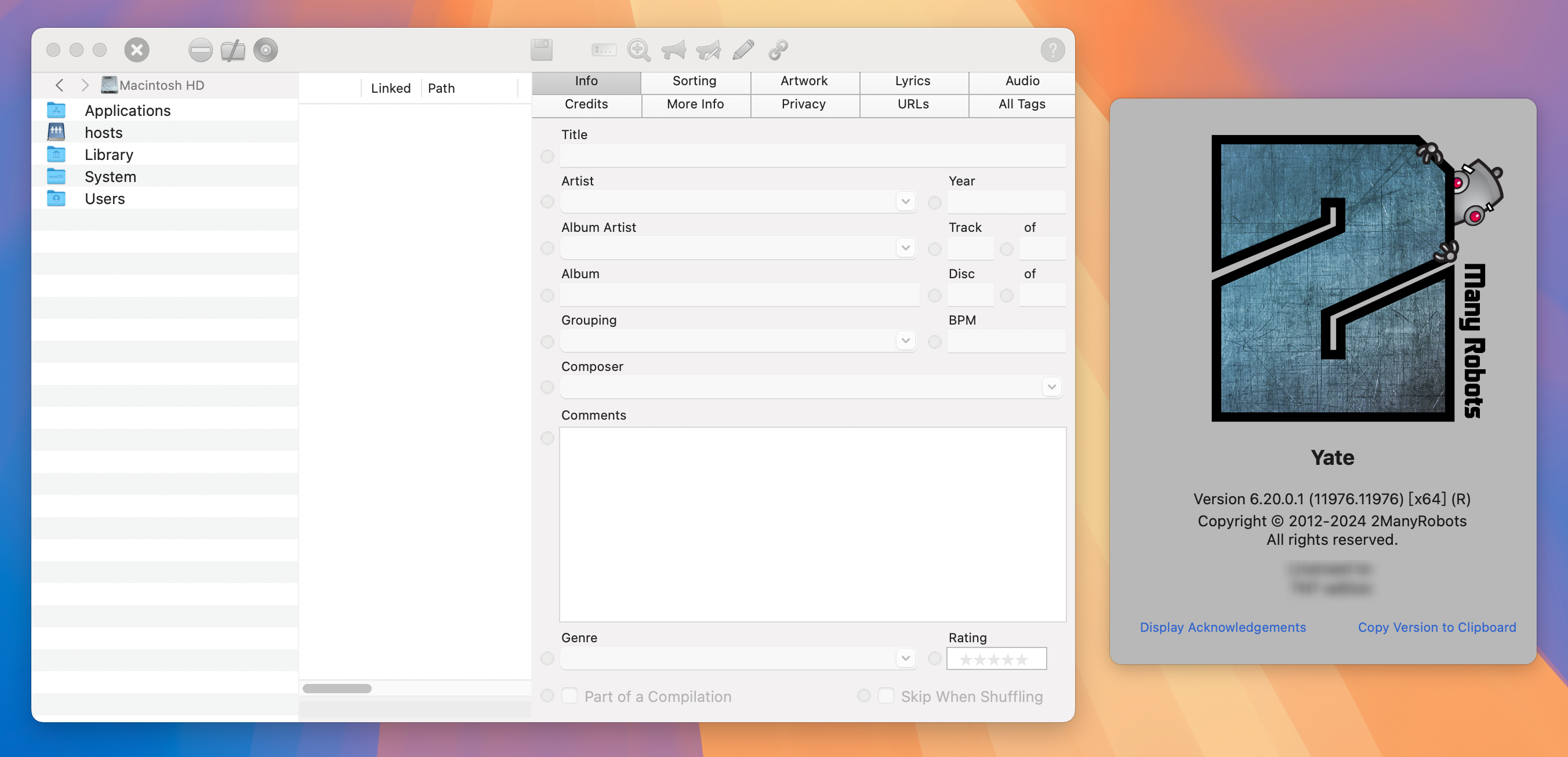
Task: Click the Comments text area
Action: tap(812, 525)
